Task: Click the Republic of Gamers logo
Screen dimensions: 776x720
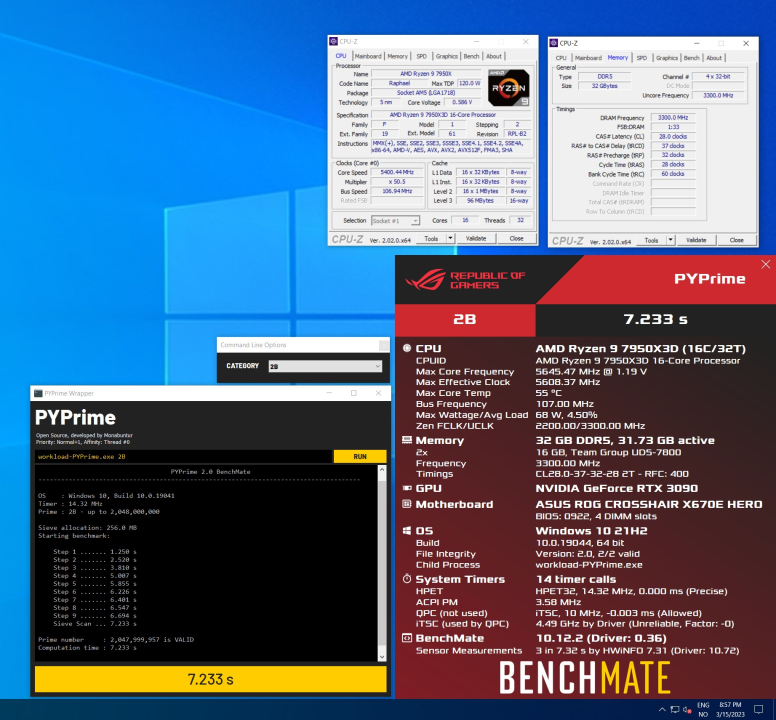Action: (x=465, y=280)
